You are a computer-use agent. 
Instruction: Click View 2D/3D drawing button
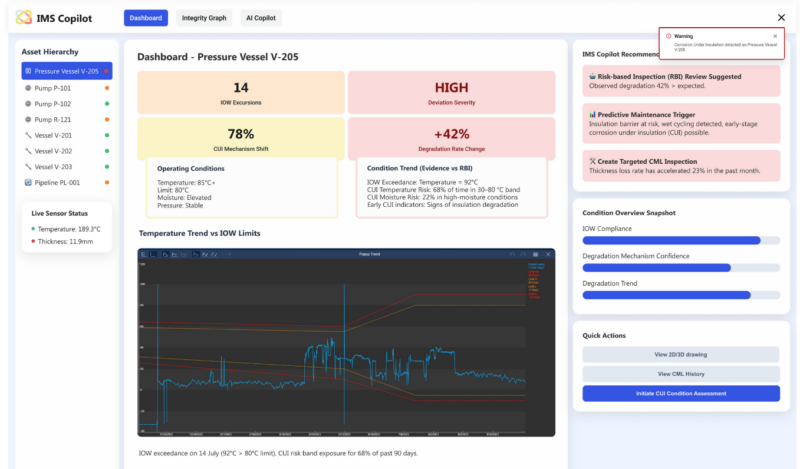680,354
